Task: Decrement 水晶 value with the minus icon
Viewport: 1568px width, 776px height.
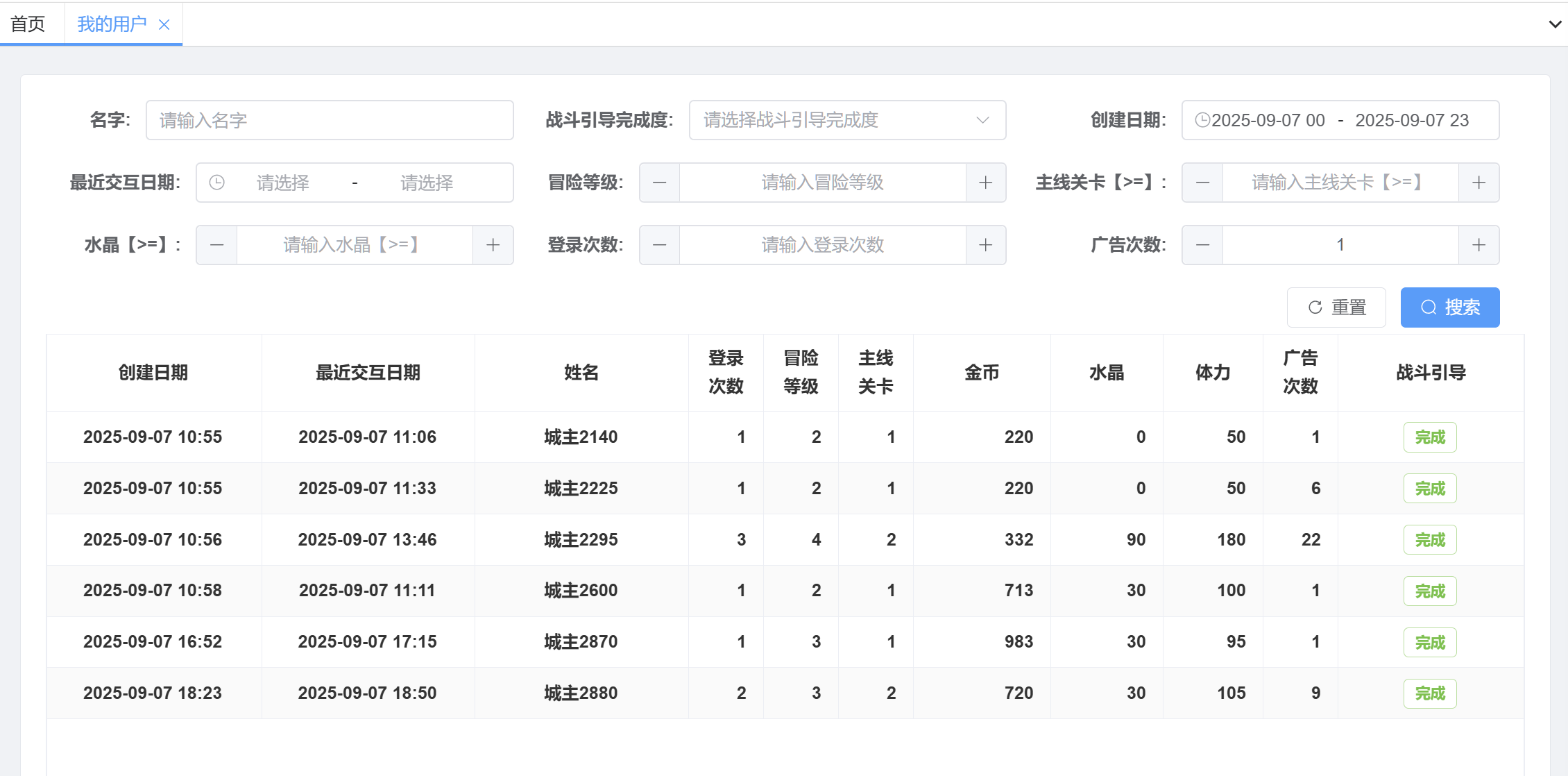Action: [216, 245]
